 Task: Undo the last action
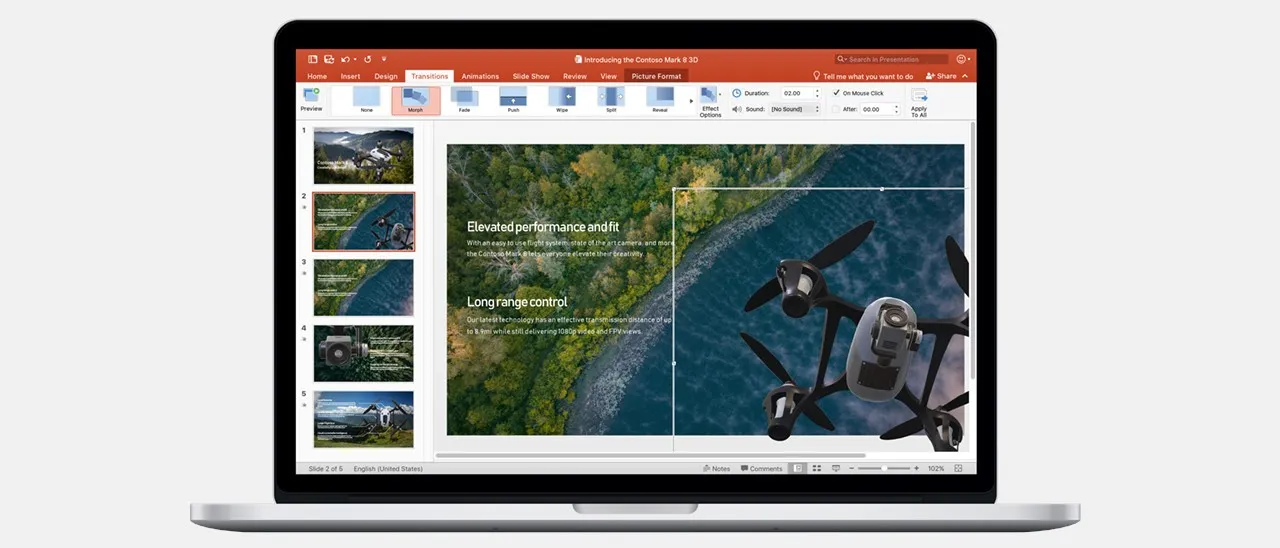(x=344, y=59)
